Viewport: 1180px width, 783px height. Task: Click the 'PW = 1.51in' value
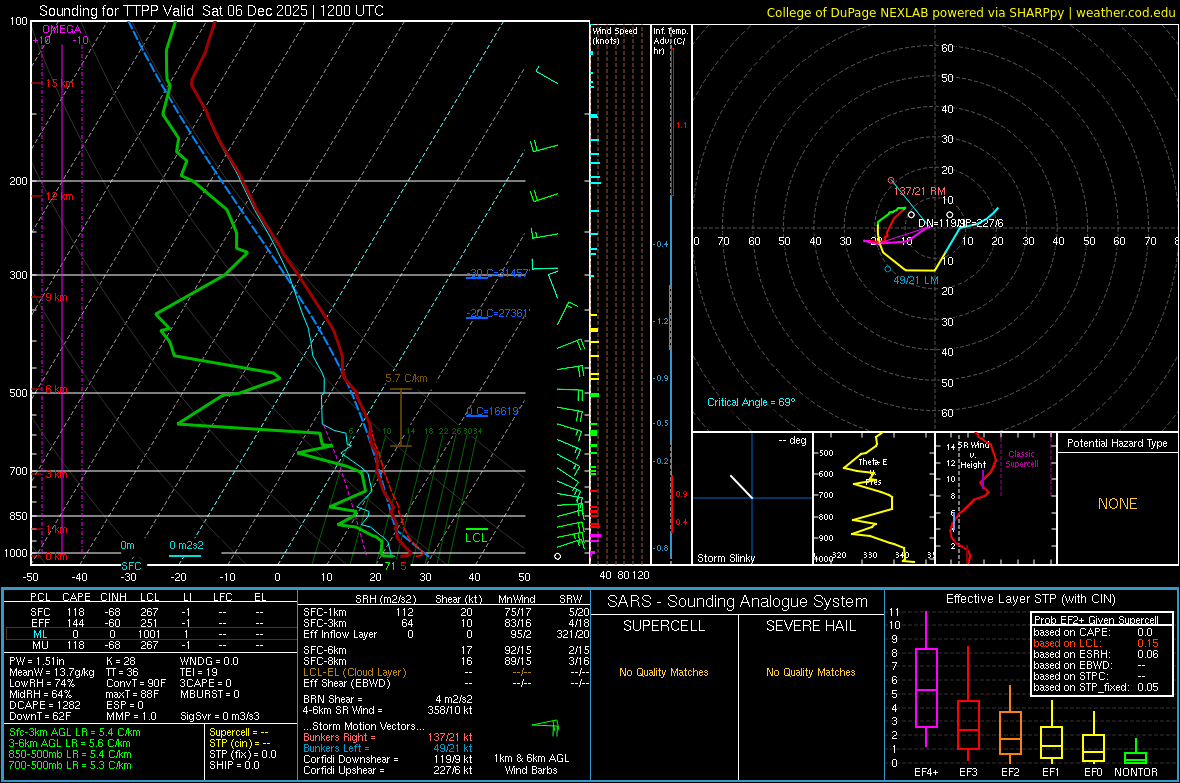[x=37, y=661]
